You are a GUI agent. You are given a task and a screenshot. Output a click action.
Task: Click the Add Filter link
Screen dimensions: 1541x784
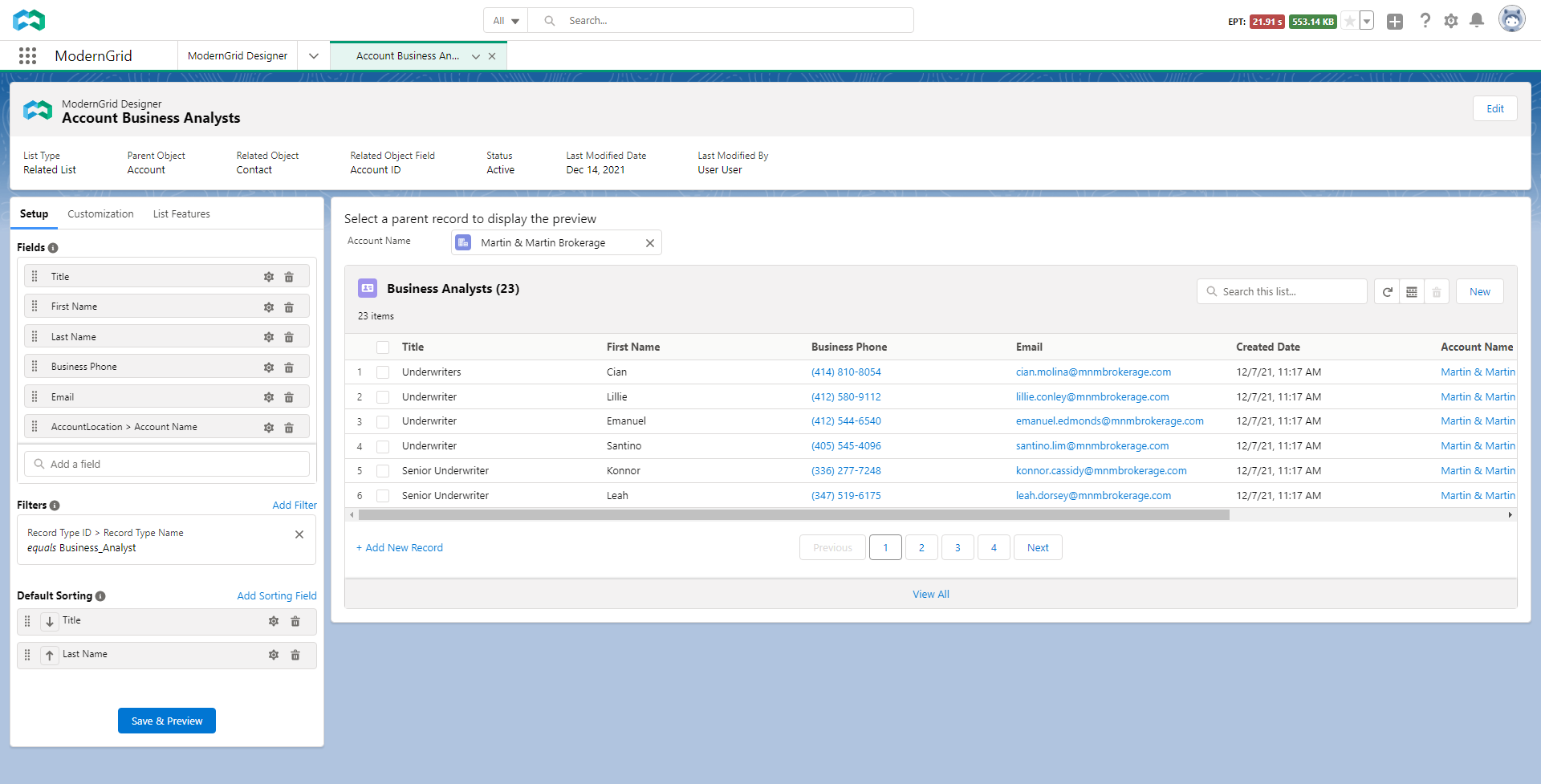(295, 506)
